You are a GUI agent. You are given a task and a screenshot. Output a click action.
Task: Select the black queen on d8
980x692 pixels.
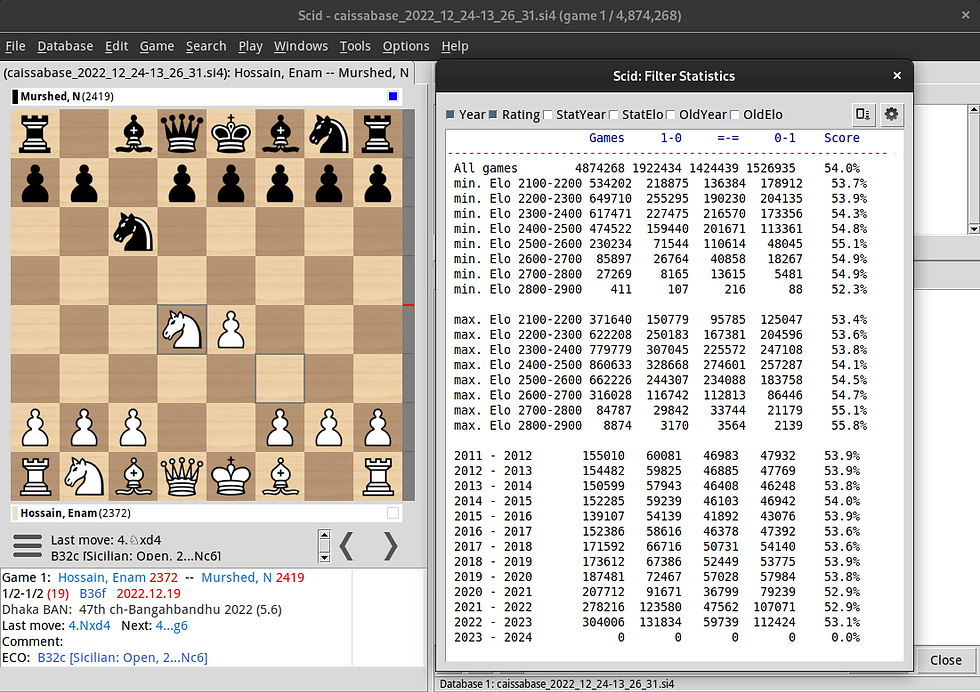click(x=182, y=133)
